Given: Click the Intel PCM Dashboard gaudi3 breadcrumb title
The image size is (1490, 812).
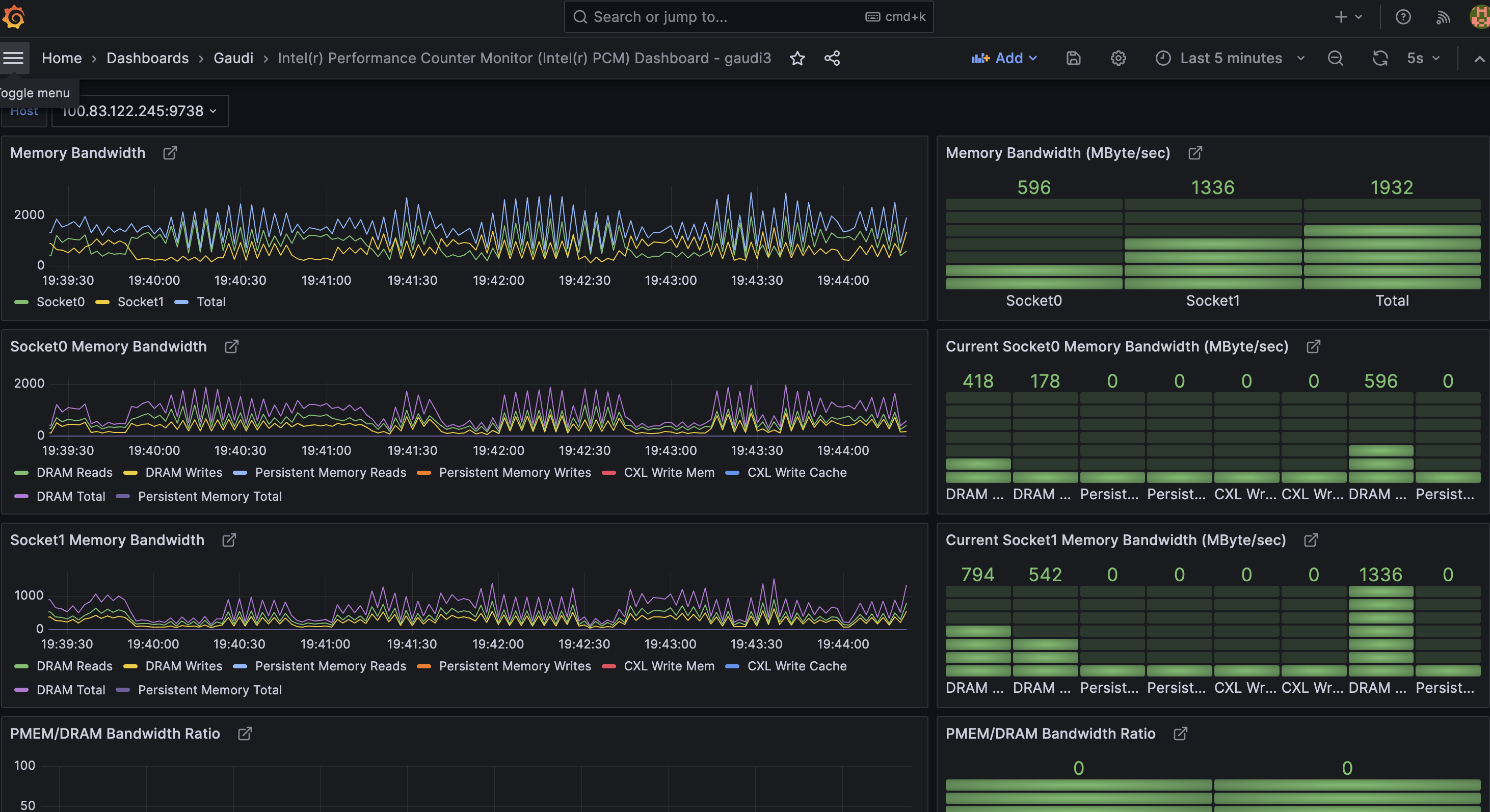Looking at the screenshot, I should pos(524,58).
